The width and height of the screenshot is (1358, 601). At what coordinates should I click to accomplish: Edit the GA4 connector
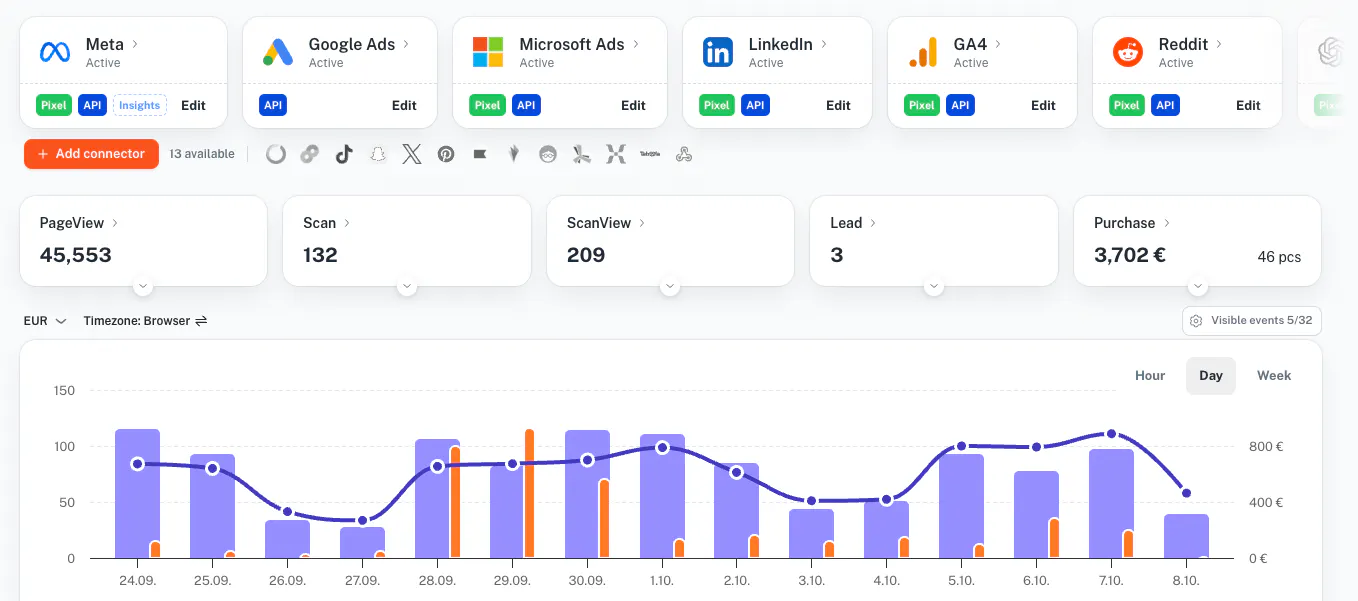tap(1043, 105)
